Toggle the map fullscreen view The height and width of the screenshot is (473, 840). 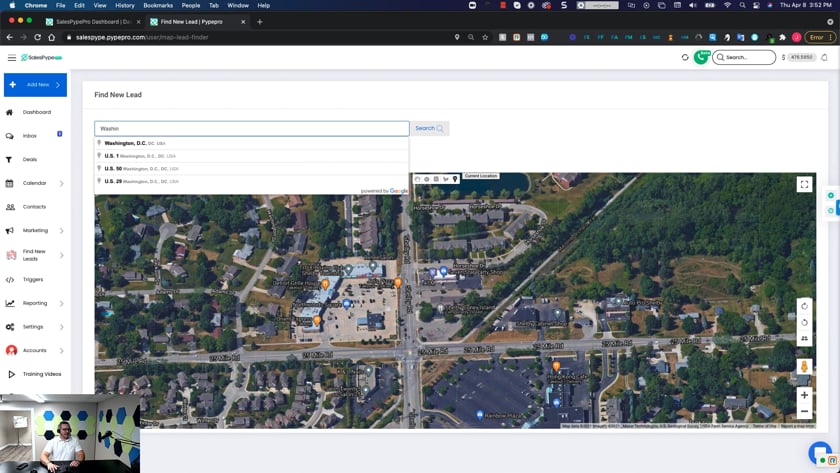point(804,184)
